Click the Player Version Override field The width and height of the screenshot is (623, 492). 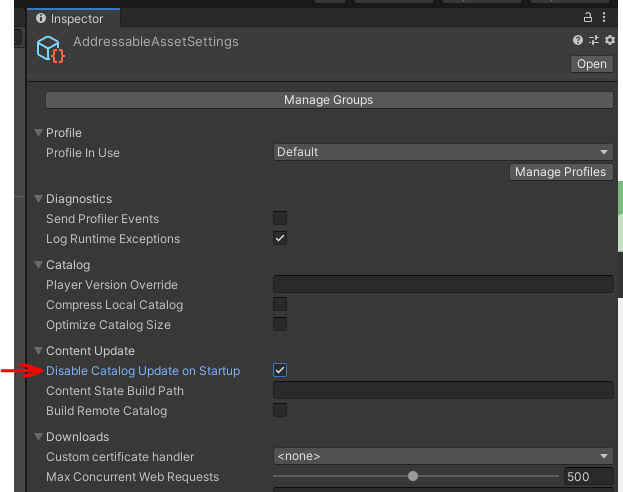click(443, 285)
